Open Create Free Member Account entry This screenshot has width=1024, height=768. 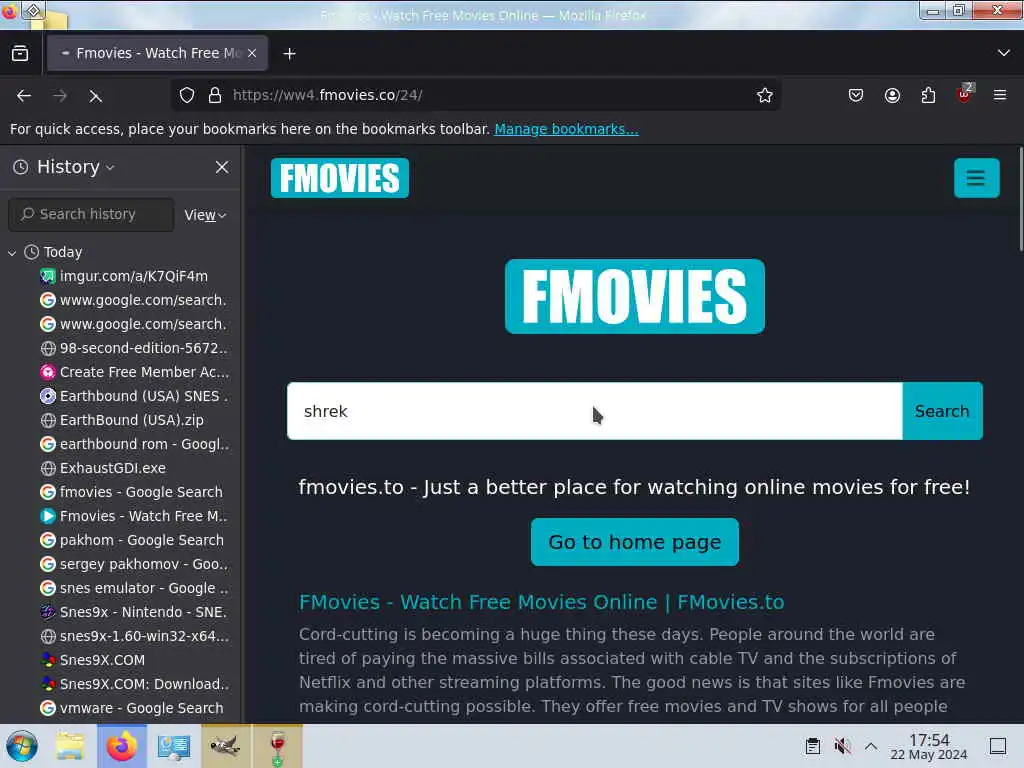coord(133,372)
